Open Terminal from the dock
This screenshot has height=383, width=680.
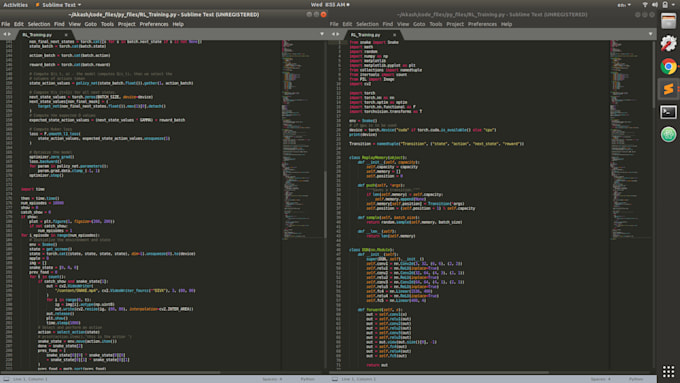pyautogui.click(x=668, y=112)
